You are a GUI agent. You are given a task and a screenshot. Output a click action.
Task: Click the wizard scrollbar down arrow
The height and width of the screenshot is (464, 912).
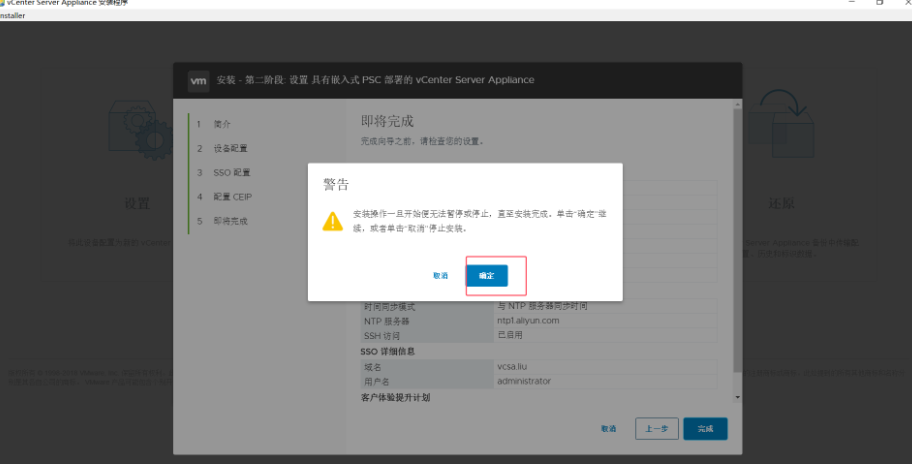pos(738,397)
